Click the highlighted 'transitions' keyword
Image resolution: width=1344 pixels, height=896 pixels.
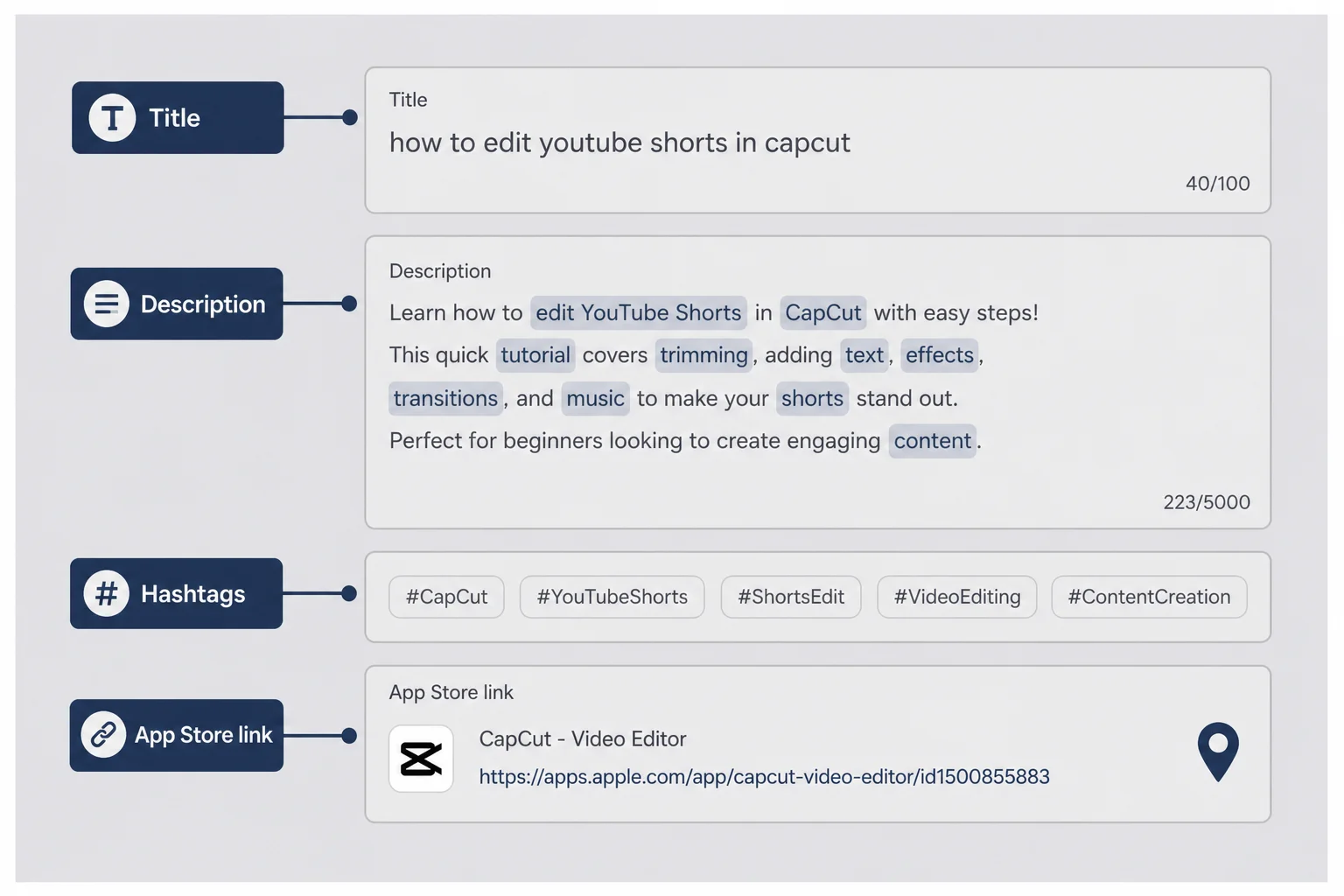(445, 398)
